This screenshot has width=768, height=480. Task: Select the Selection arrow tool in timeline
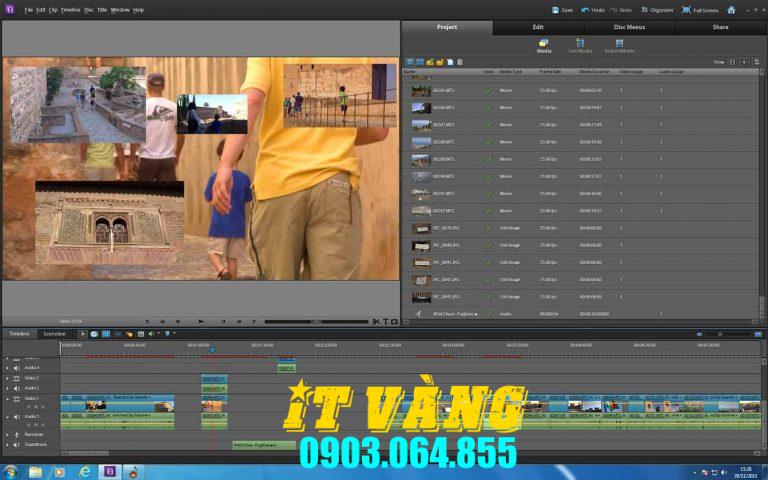point(83,334)
